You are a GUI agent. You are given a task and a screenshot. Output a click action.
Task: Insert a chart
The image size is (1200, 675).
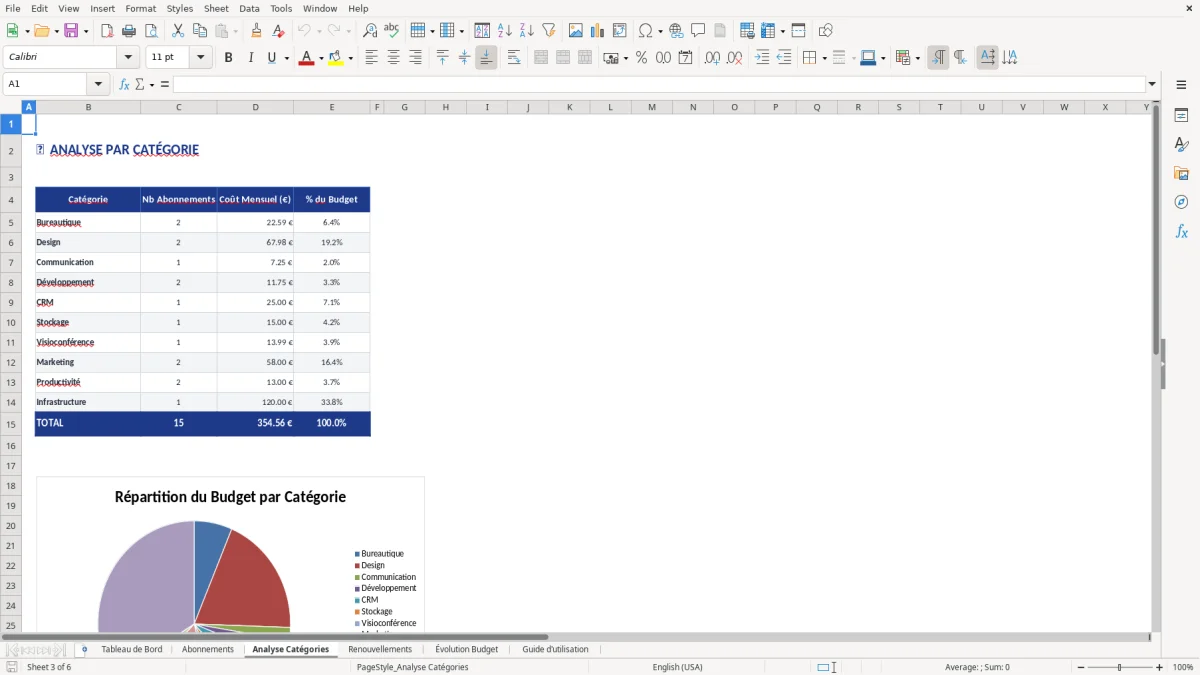tap(597, 30)
